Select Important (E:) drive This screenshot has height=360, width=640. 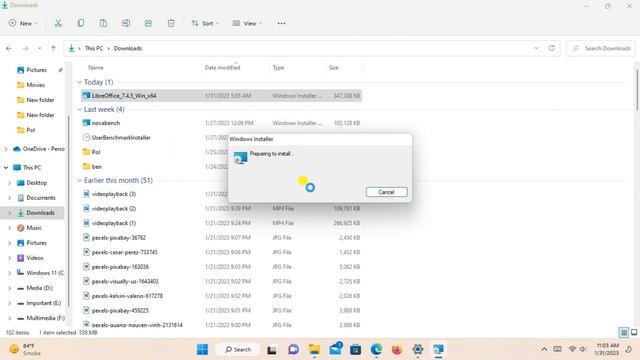tap(44, 303)
